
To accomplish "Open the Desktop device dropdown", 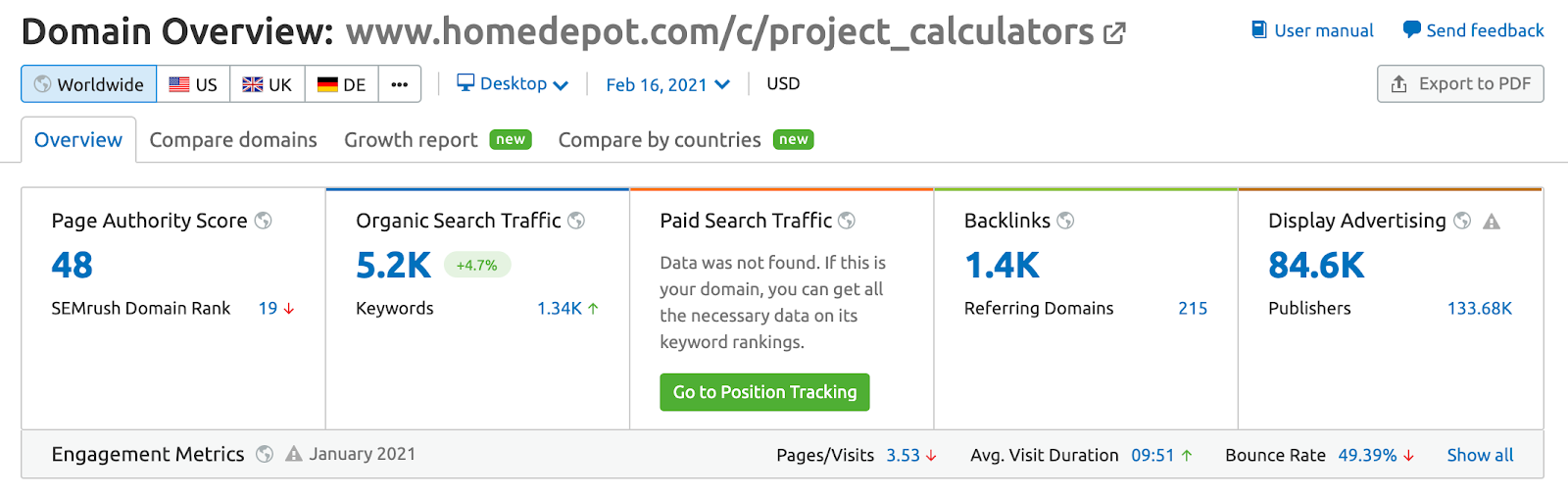I will pos(513,84).
